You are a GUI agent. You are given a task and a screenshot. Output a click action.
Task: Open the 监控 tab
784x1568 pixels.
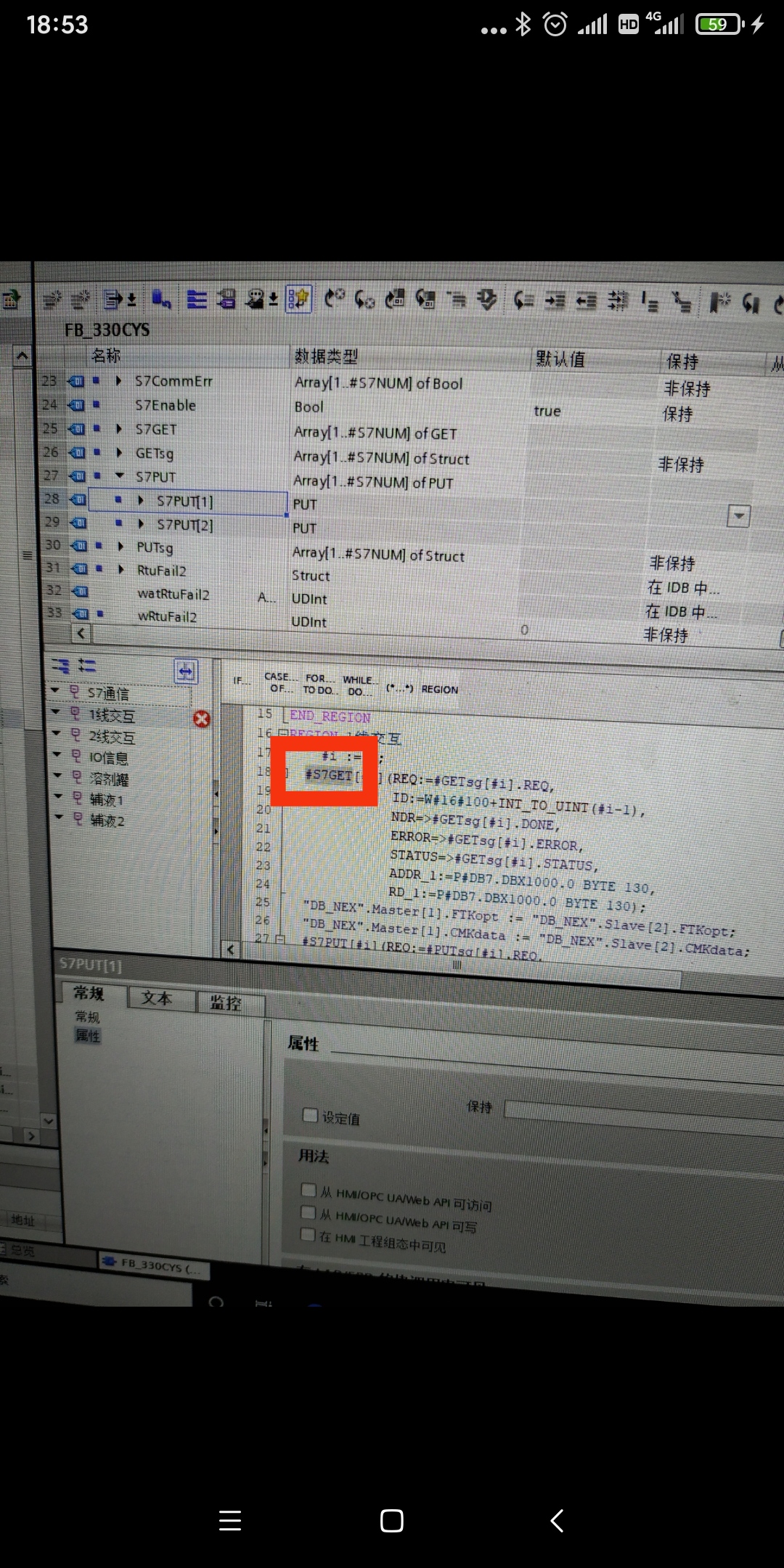[226, 1003]
